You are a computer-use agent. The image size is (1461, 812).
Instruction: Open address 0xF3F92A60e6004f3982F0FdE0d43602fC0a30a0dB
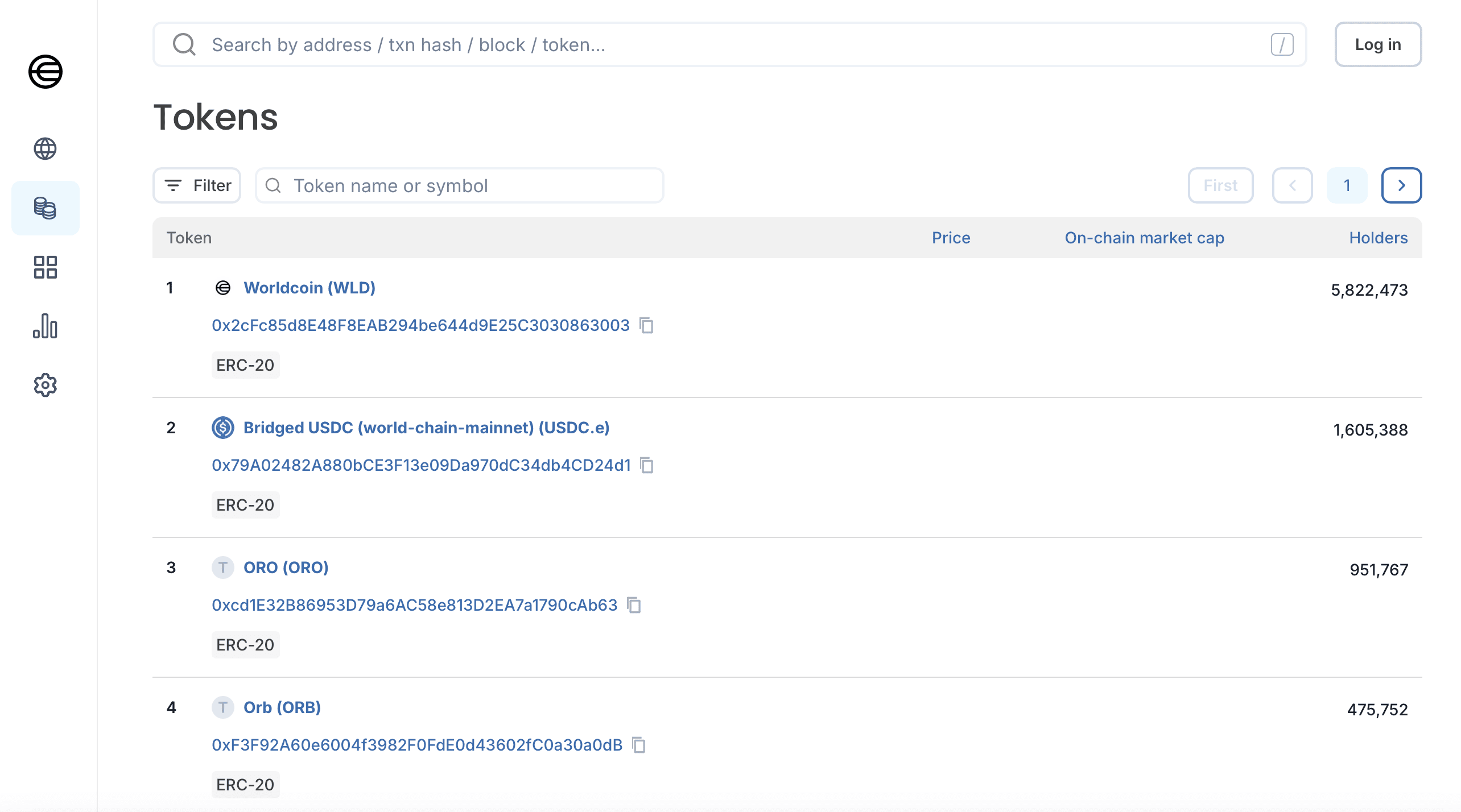tap(417, 745)
